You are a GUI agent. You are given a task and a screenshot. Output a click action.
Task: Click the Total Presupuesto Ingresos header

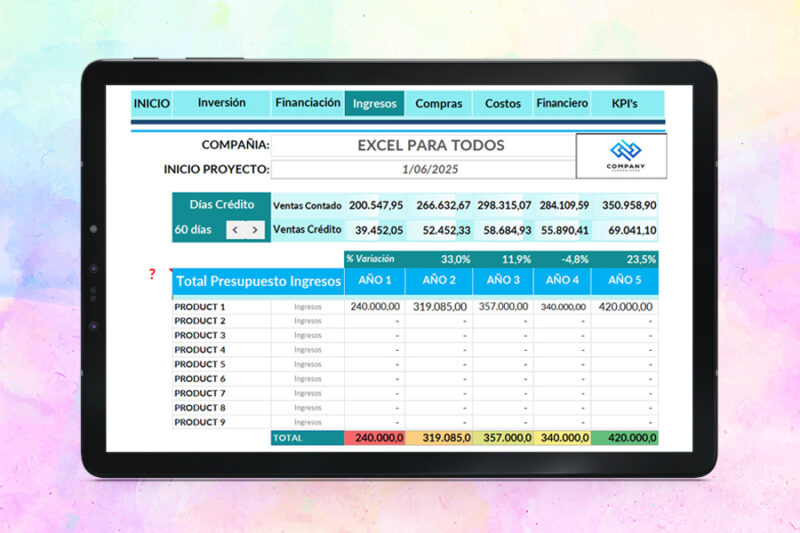(258, 282)
